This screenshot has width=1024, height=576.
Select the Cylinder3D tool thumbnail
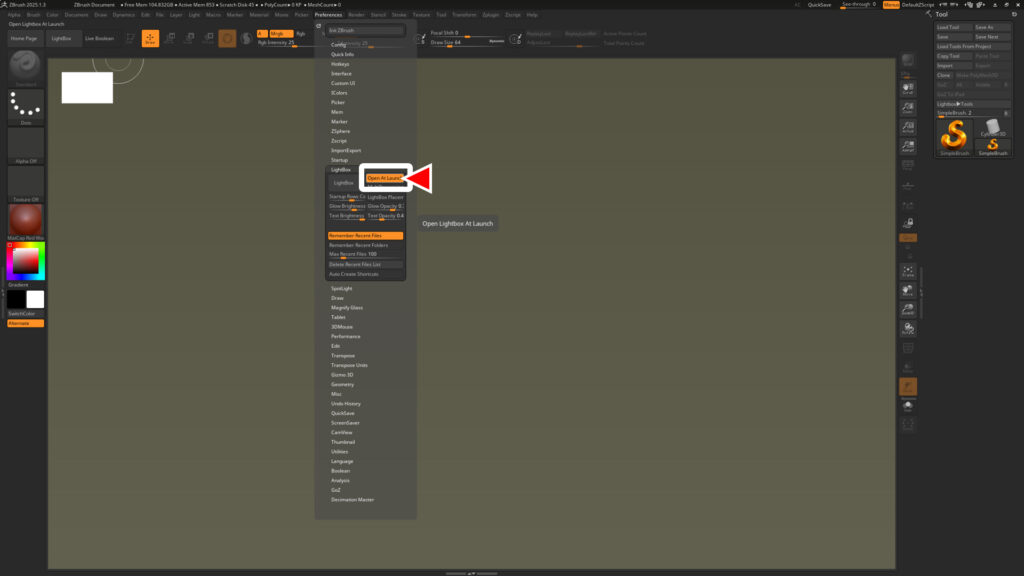click(x=993, y=126)
